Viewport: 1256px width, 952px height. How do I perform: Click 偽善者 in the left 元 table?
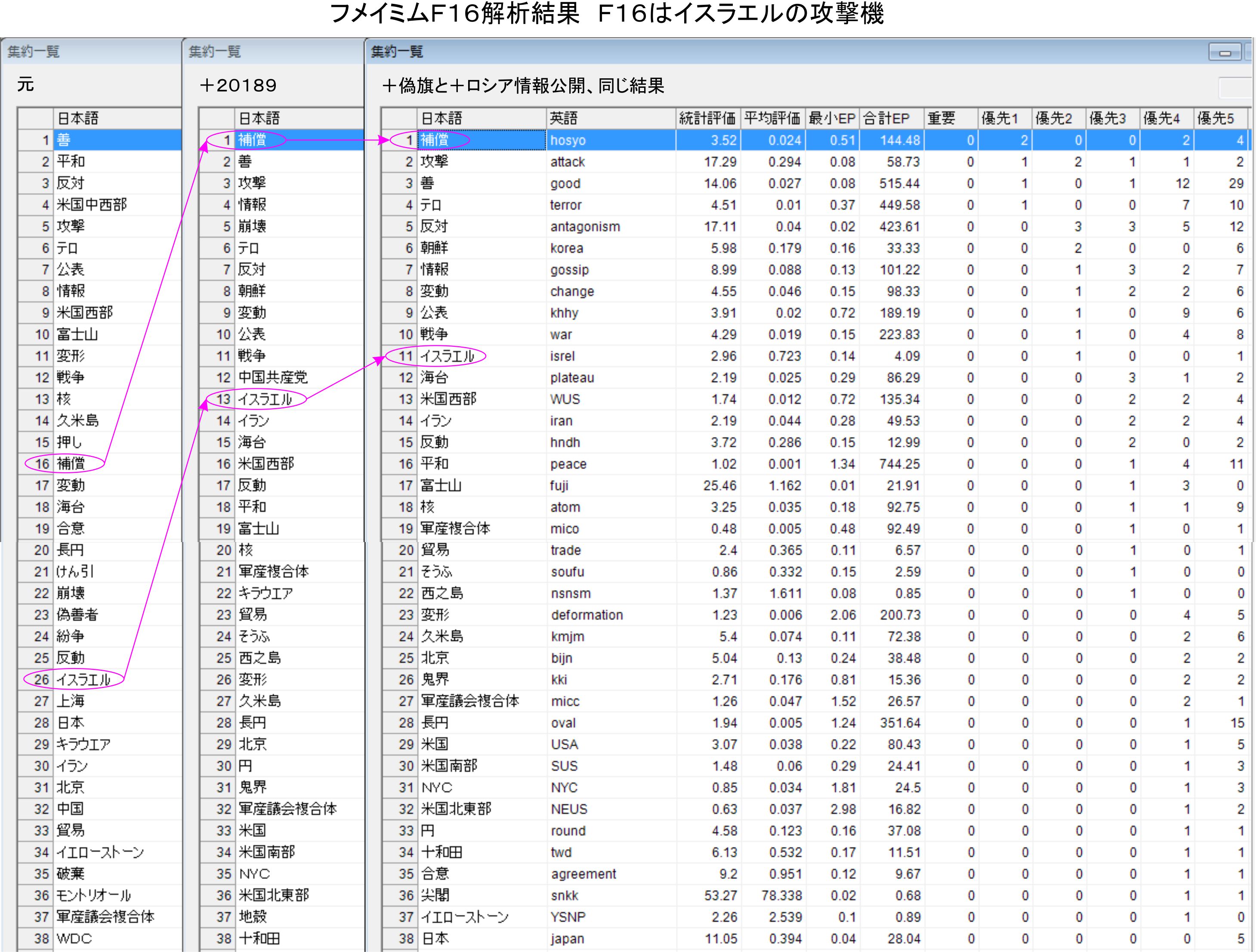(77, 614)
